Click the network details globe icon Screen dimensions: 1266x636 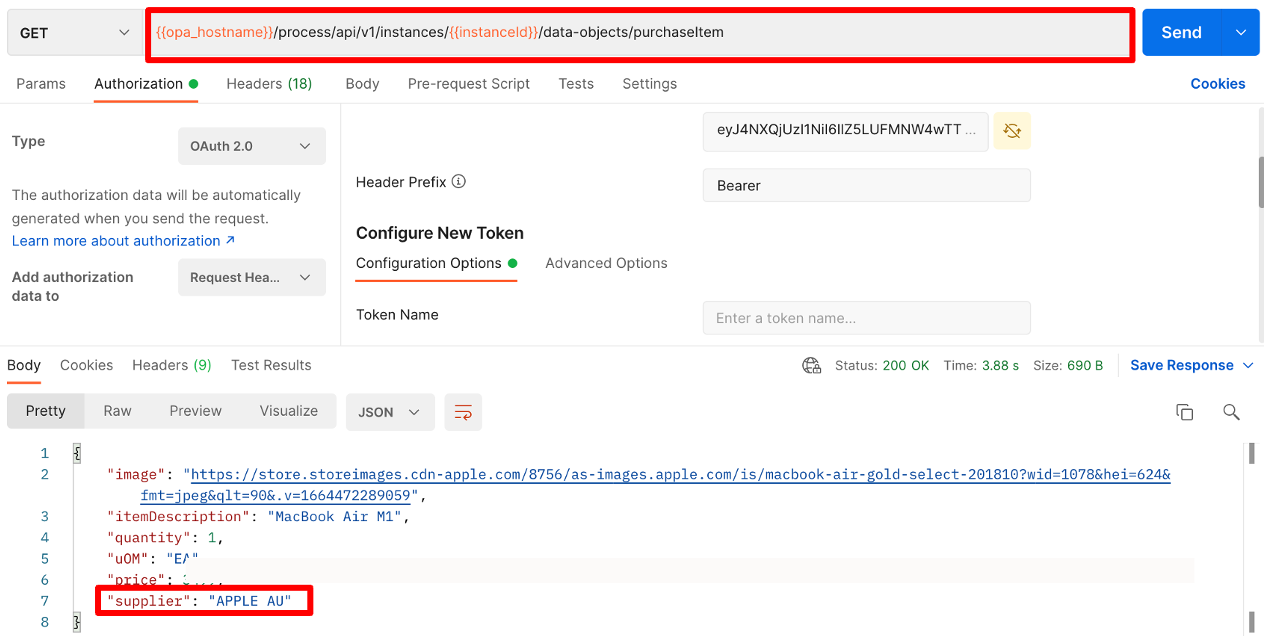tap(811, 365)
